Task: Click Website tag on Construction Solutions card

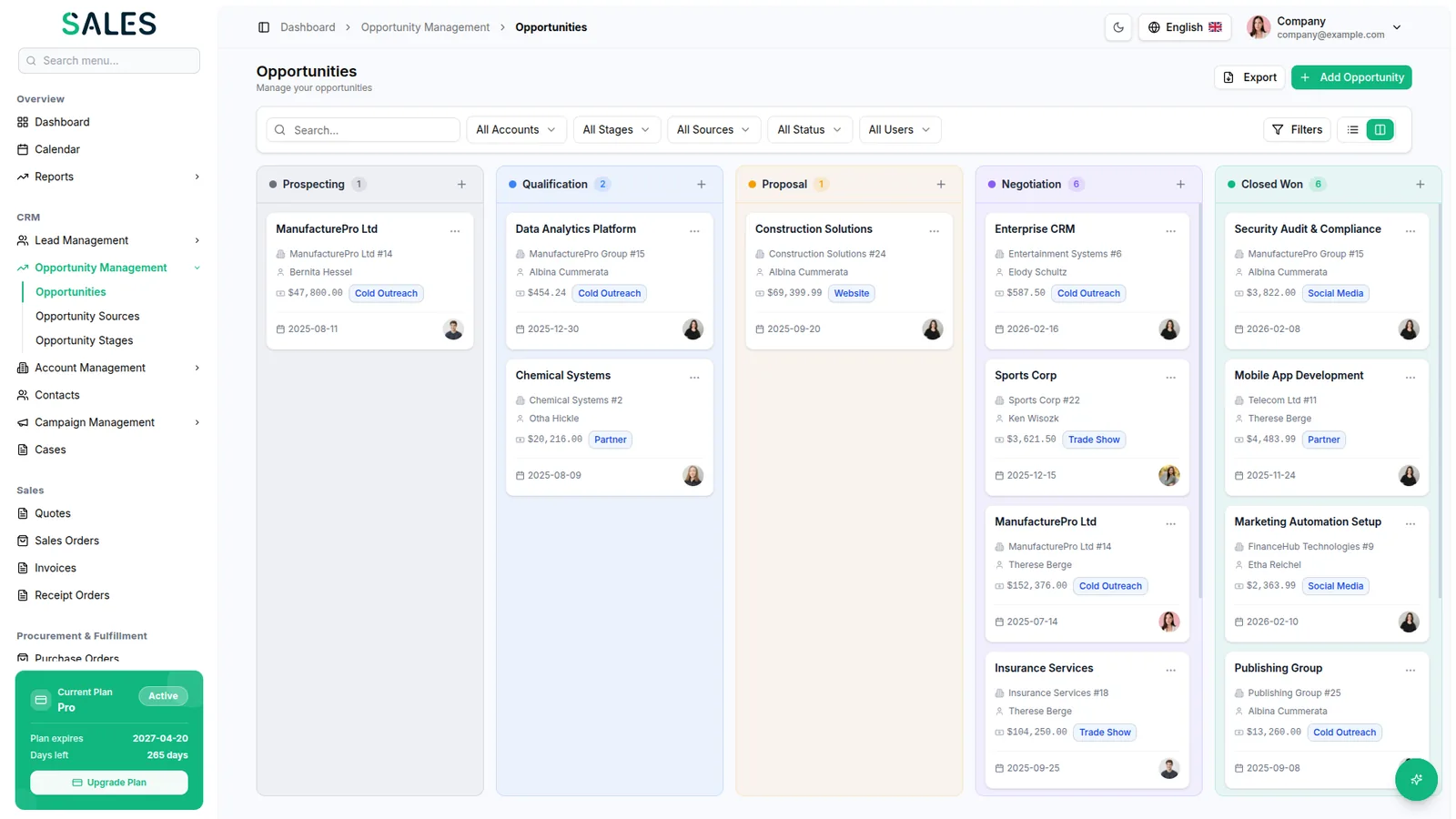Action: pos(852,293)
